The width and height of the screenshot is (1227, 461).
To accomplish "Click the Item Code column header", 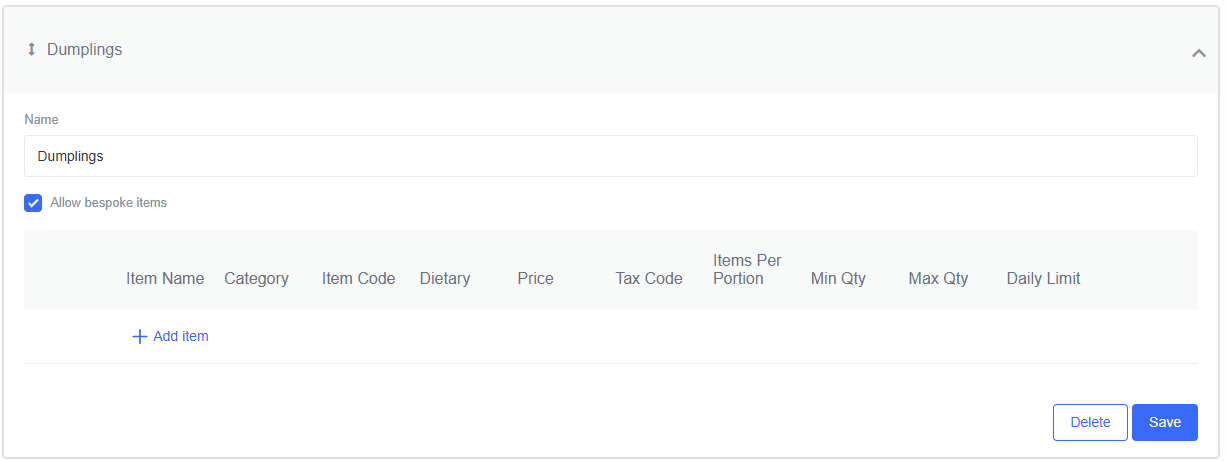I will [358, 279].
